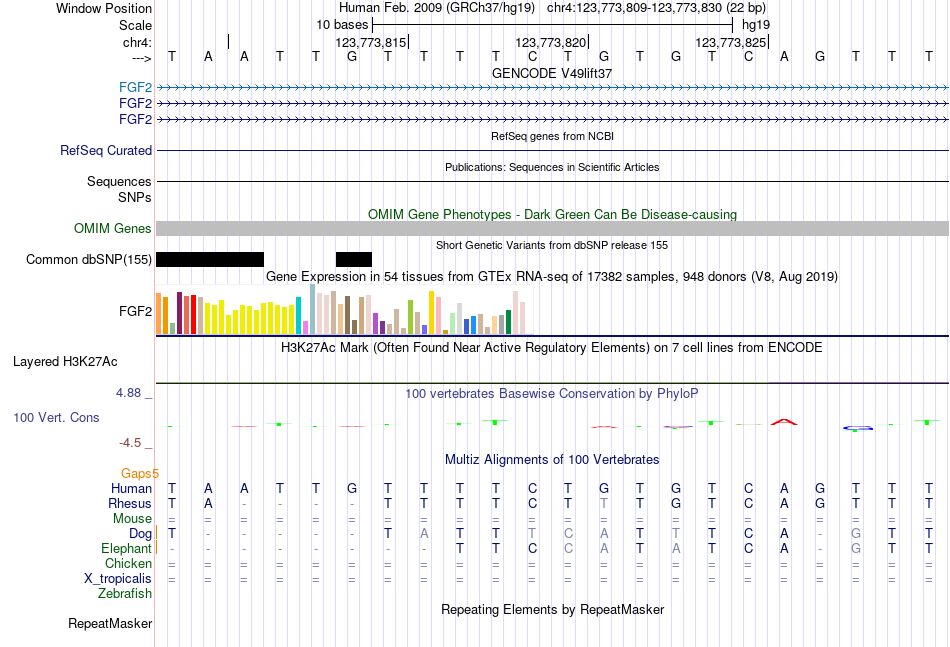The height and width of the screenshot is (647, 950).
Task: Click the red conservation peak in PhyloP track
Action: [x=784, y=422]
